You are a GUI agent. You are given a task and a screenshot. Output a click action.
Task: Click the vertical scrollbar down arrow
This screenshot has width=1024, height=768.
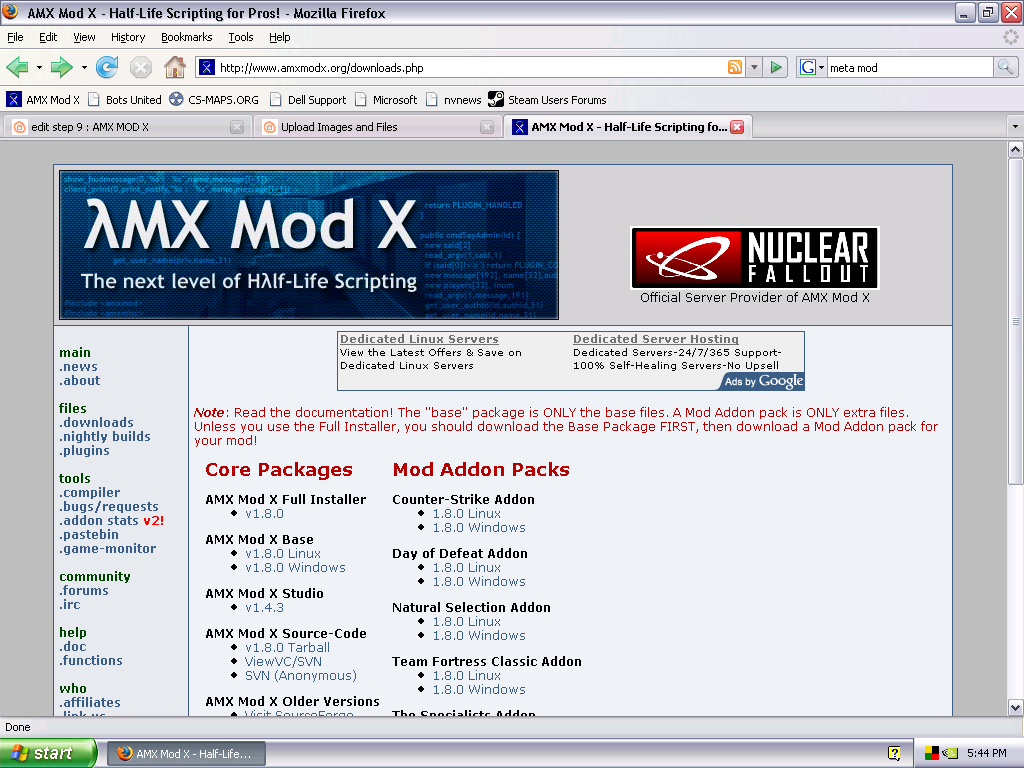click(1016, 707)
